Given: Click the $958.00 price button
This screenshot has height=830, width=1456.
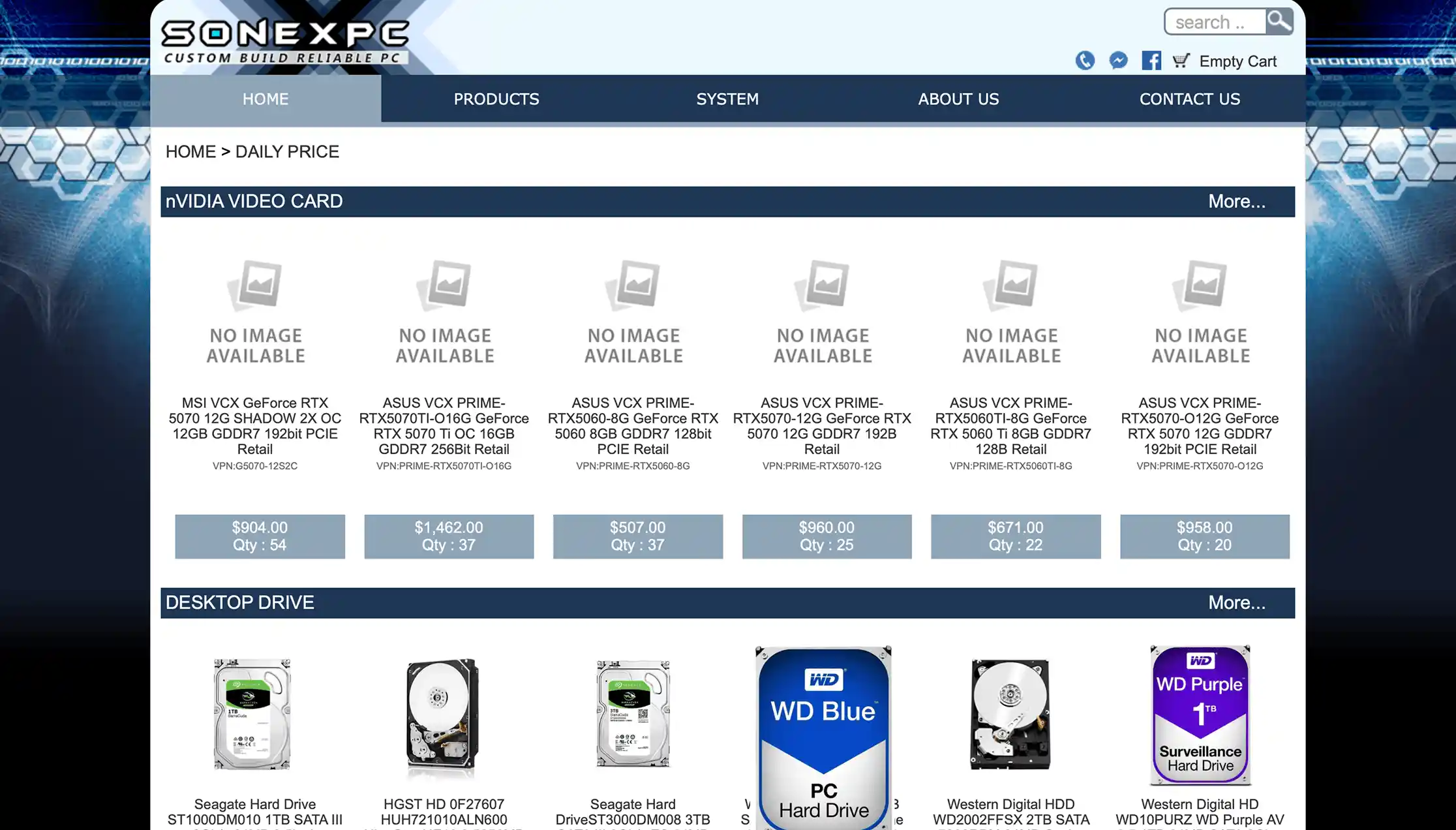Looking at the screenshot, I should point(1205,536).
